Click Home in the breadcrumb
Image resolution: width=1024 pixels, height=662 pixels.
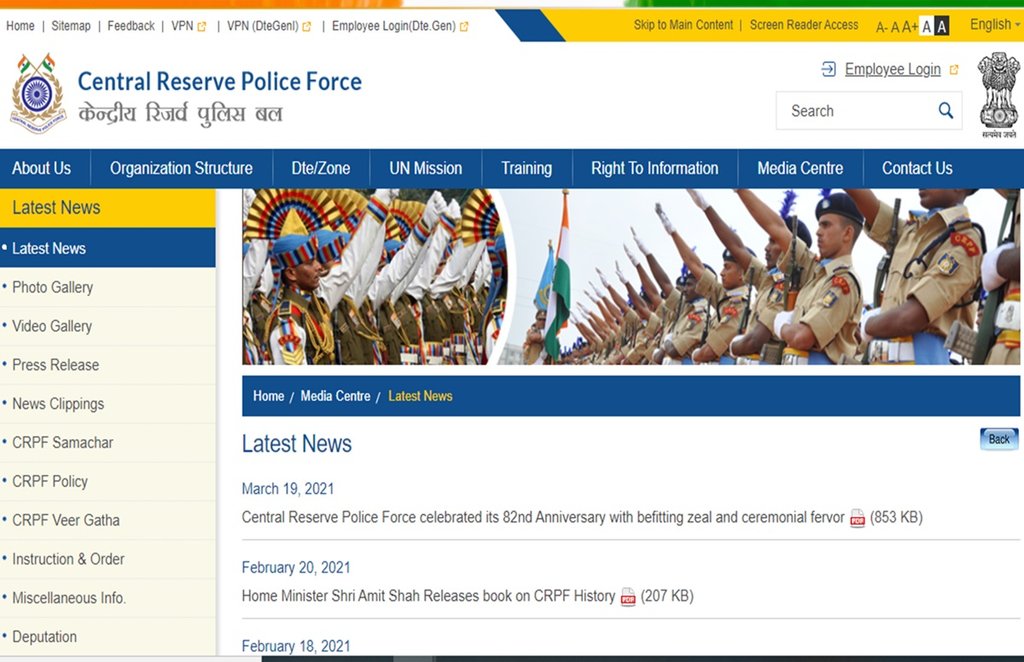click(268, 396)
